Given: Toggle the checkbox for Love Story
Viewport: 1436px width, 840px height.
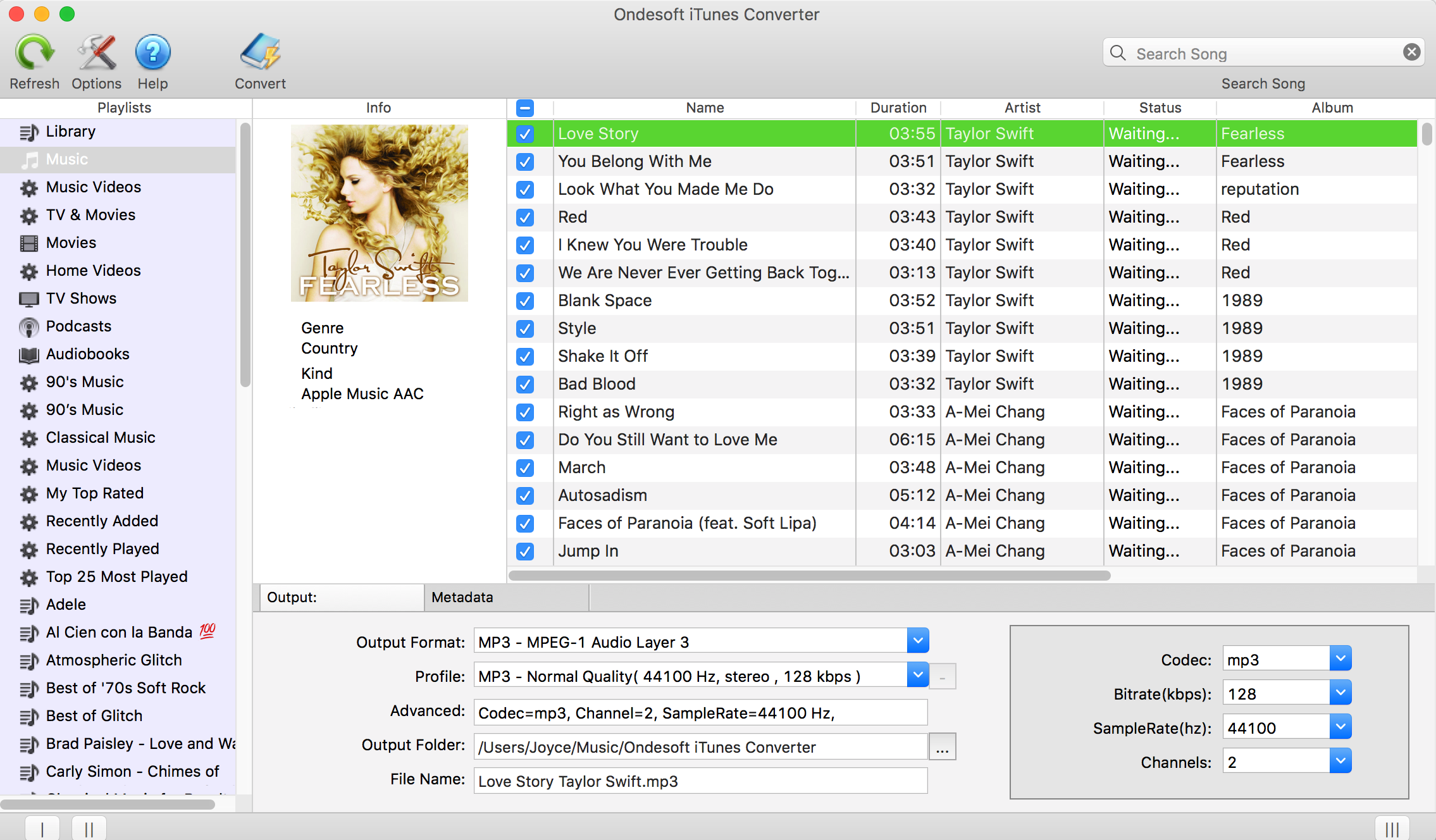Looking at the screenshot, I should 525,133.
